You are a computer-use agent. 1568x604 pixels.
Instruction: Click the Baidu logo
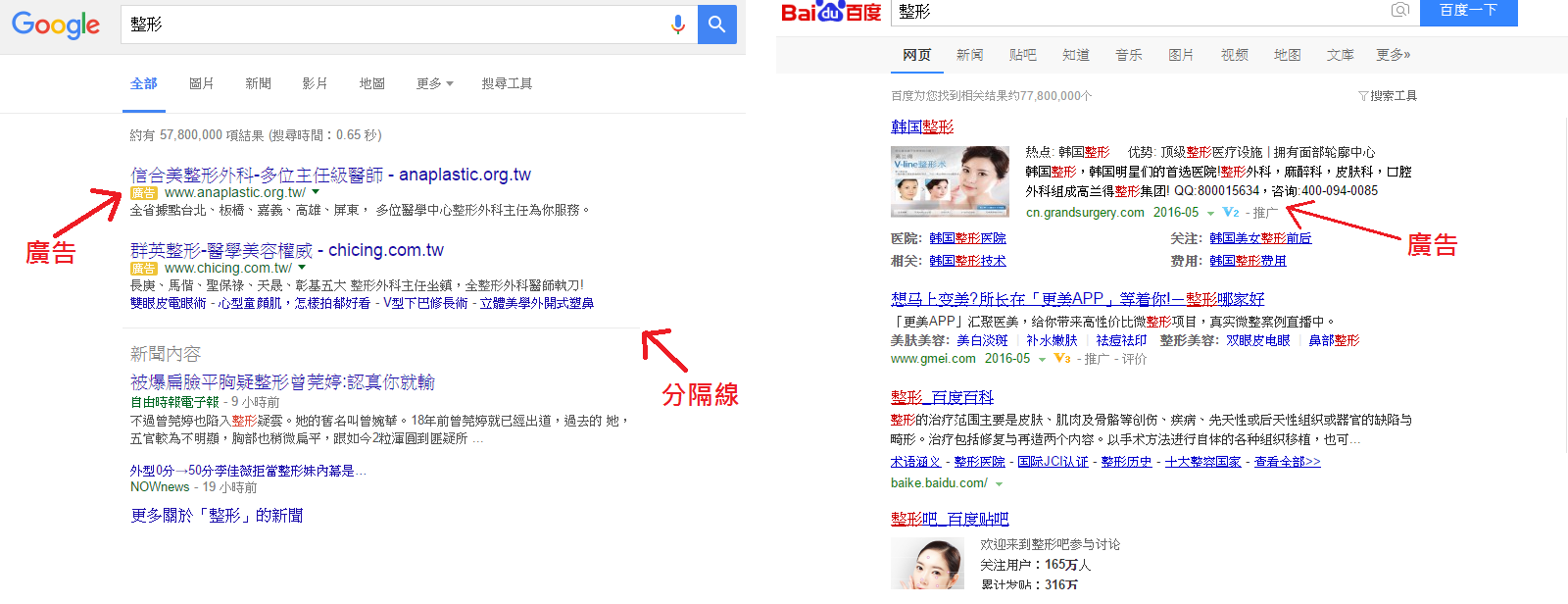[x=831, y=12]
